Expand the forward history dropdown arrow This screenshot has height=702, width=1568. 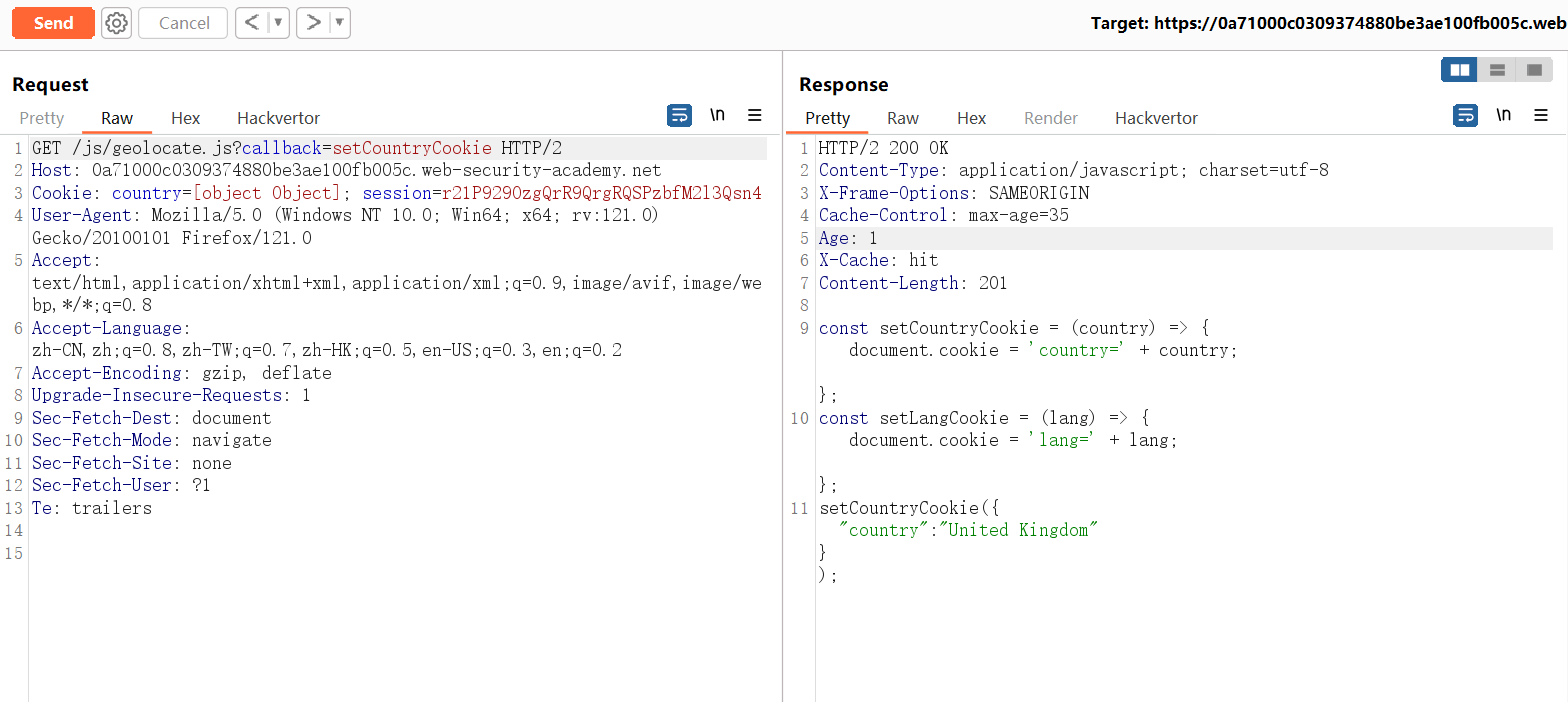(x=339, y=23)
